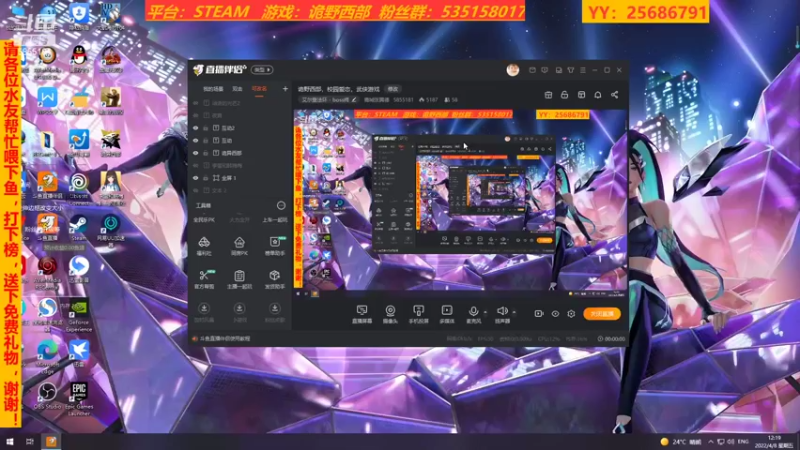Screen dimensions: 800x450
Task: Toggle visibility of the 全屏 1 source
Action: click(195, 178)
